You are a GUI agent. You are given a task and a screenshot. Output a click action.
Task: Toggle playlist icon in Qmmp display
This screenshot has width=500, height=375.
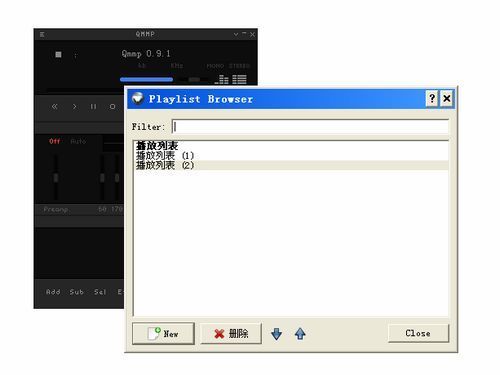239,79
